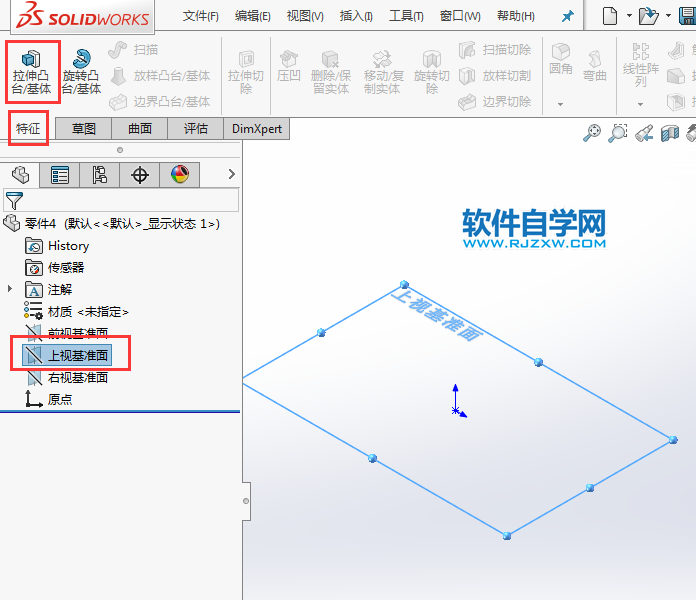The height and width of the screenshot is (600, 696).
Task: Expand the Fillet (圆角) dropdown arrow
Action: coord(561,104)
